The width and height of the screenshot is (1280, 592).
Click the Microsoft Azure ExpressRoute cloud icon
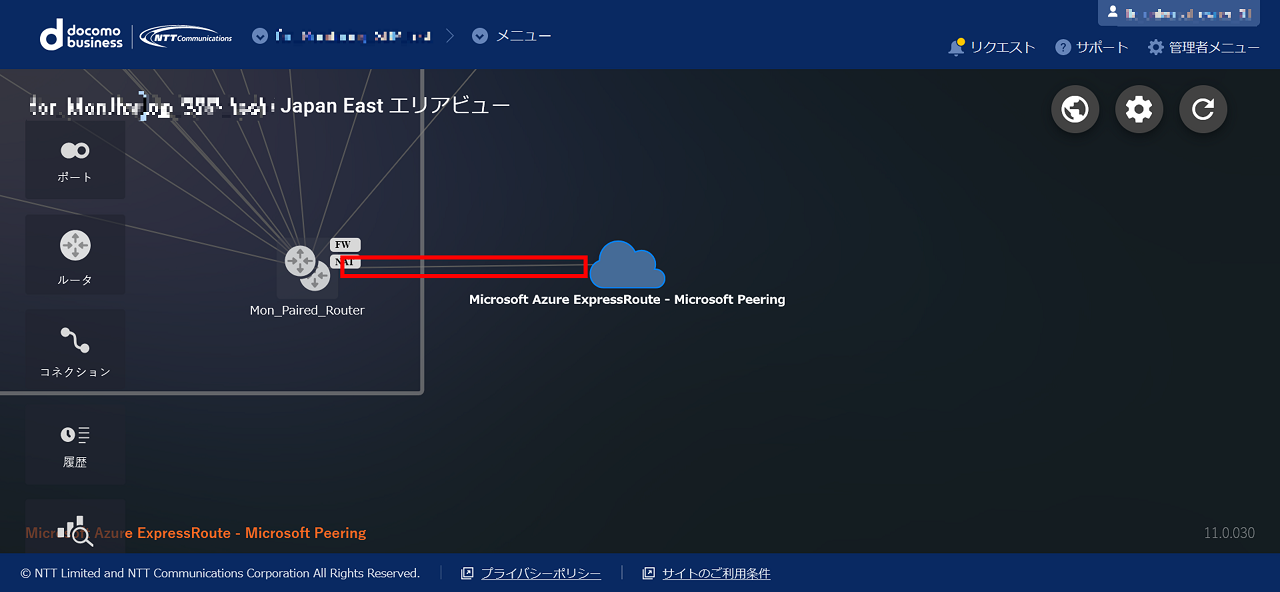point(627,266)
